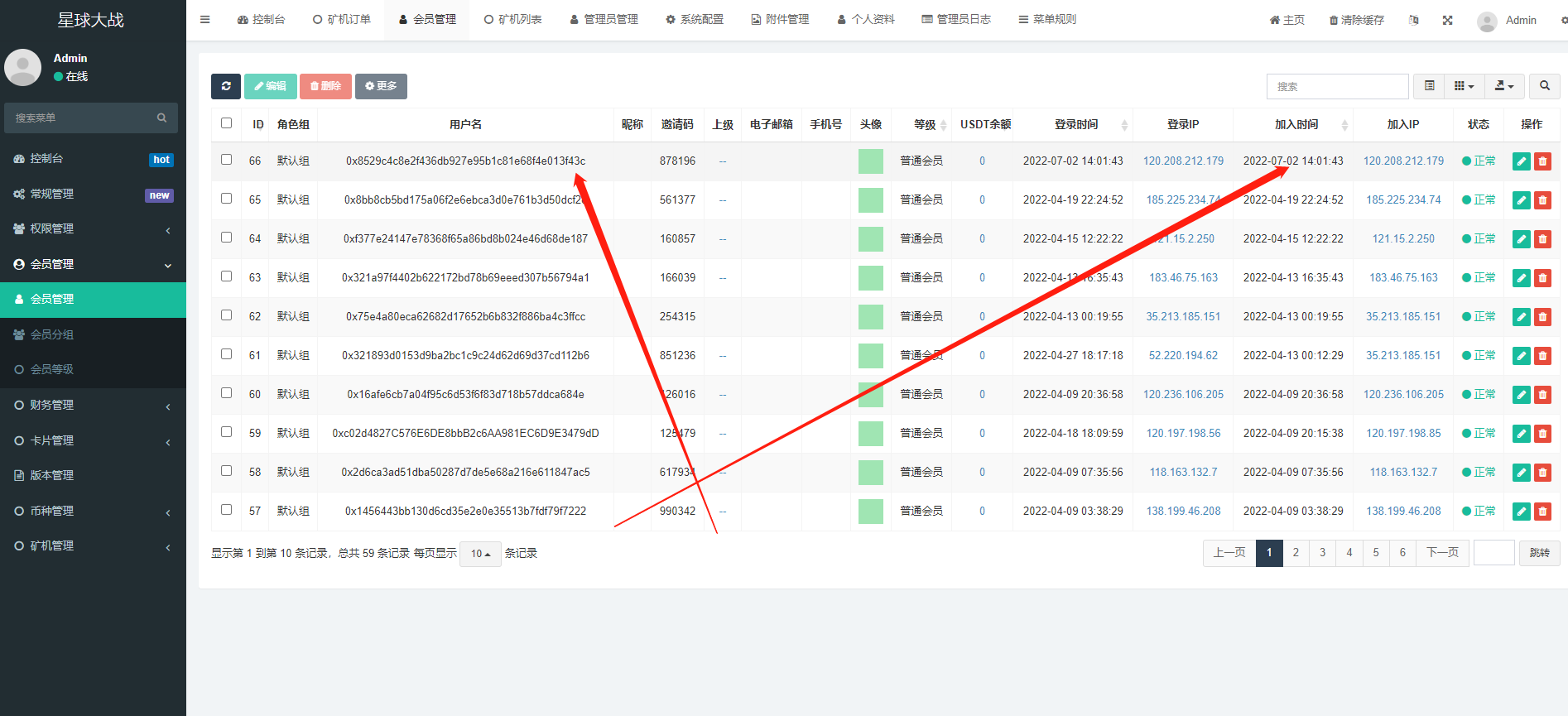Switch to the 矿机订单 tab
The height and width of the screenshot is (716, 1568).
(342, 20)
